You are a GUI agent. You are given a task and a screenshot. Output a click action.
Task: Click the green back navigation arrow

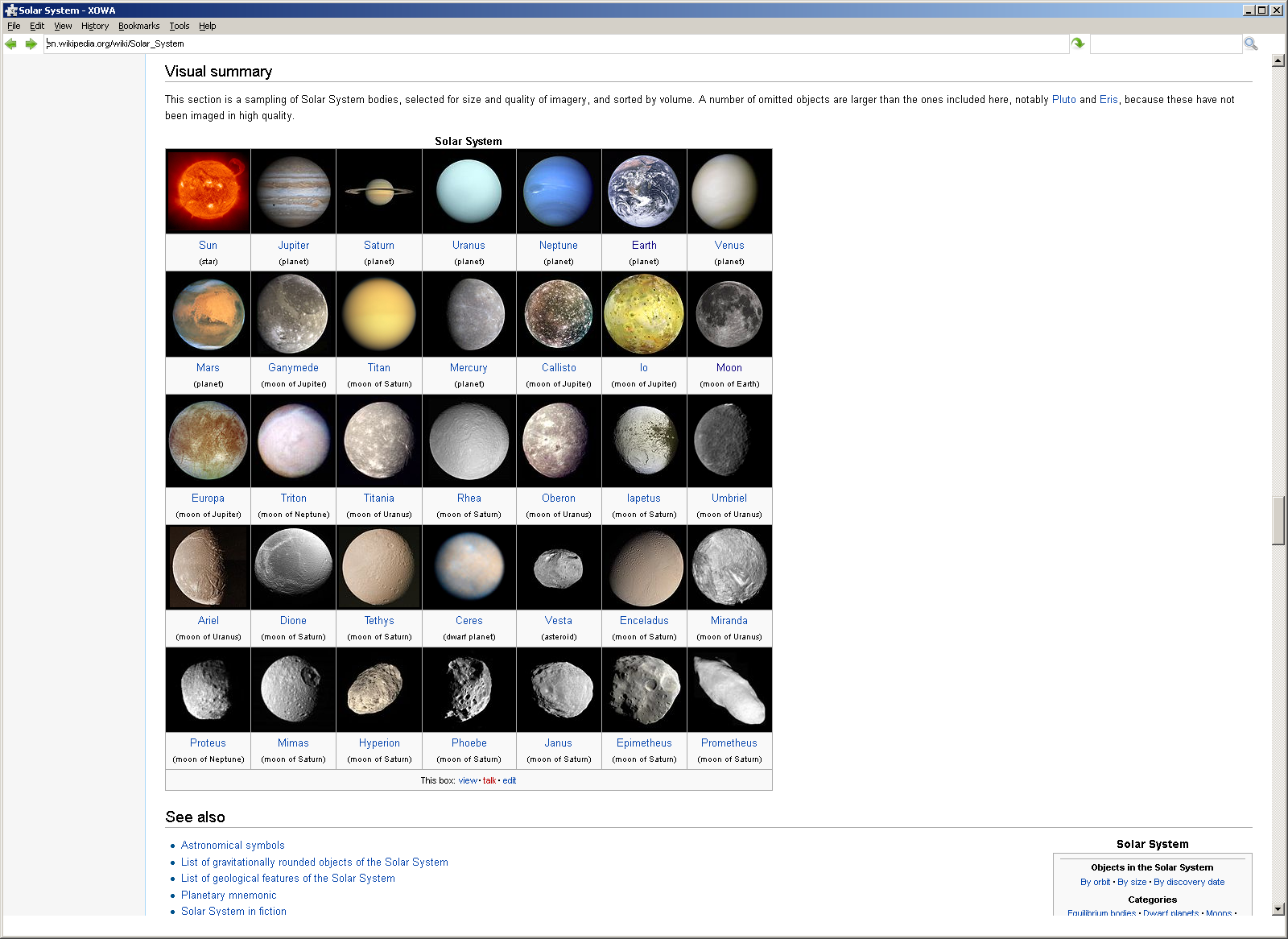click(10, 44)
